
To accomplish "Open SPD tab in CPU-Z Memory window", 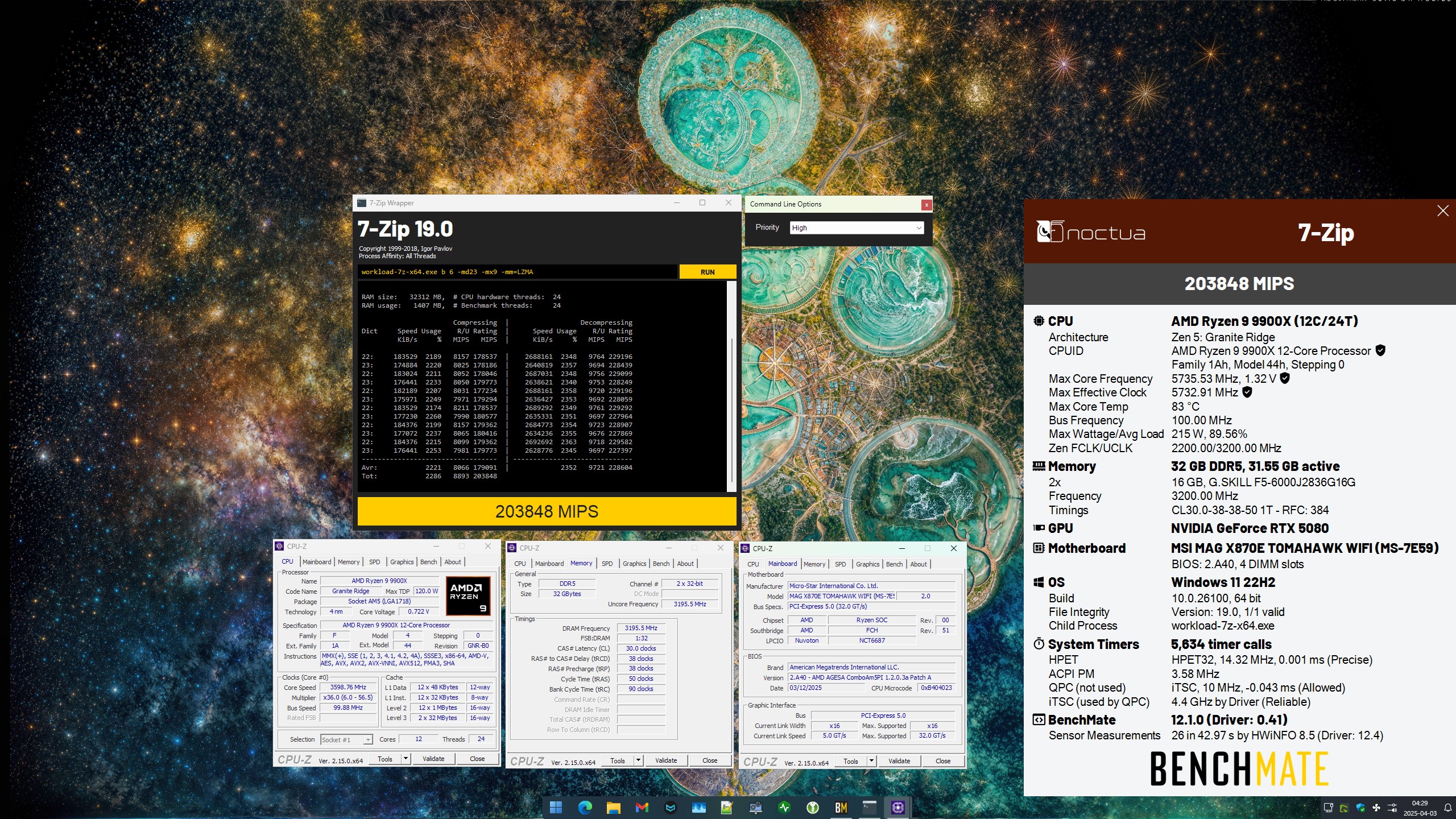I will [x=607, y=564].
